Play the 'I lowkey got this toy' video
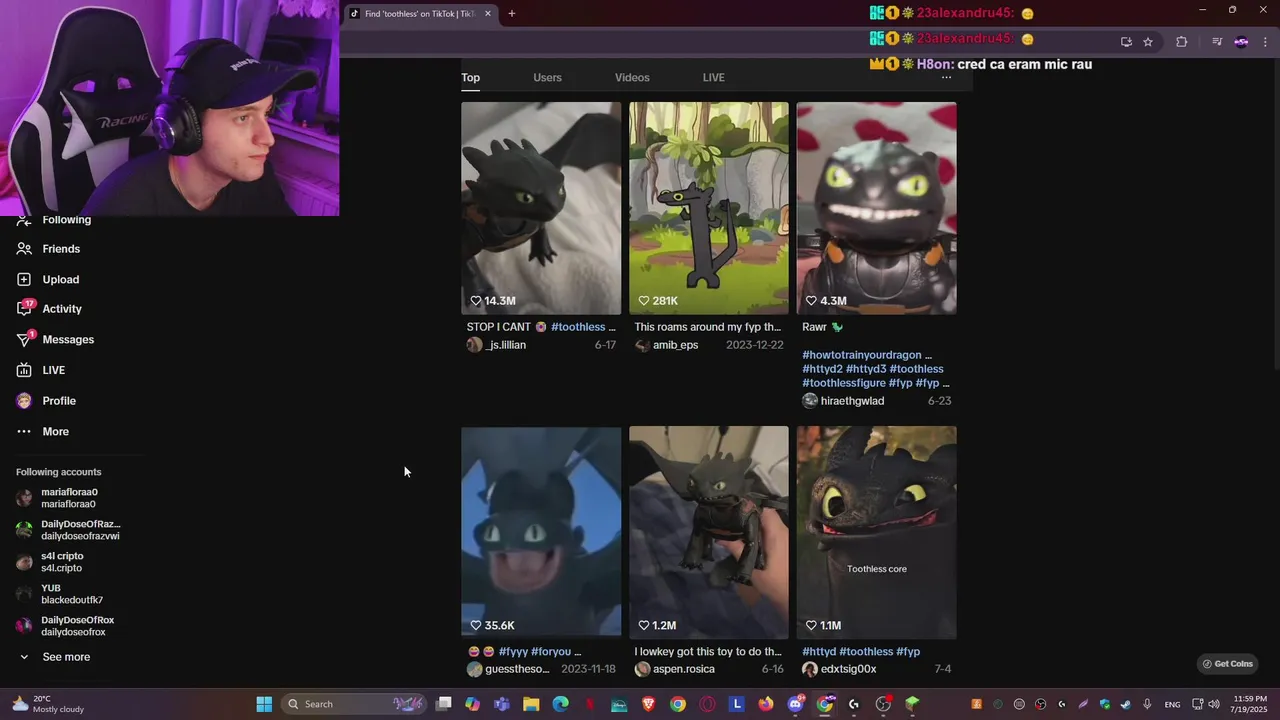This screenshot has height=720, width=1280. pos(709,533)
